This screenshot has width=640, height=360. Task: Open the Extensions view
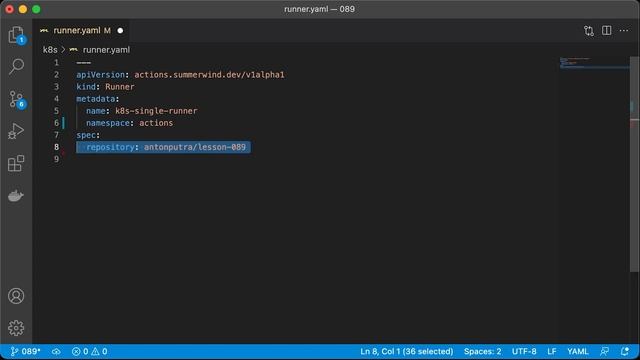tap(16, 163)
